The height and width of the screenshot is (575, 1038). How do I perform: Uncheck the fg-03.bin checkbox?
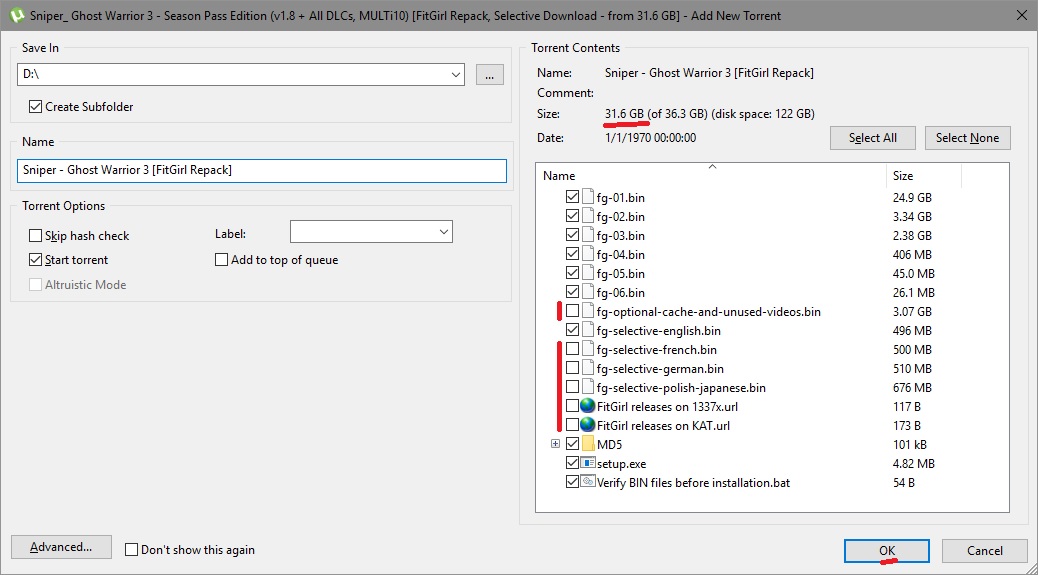pos(573,235)
